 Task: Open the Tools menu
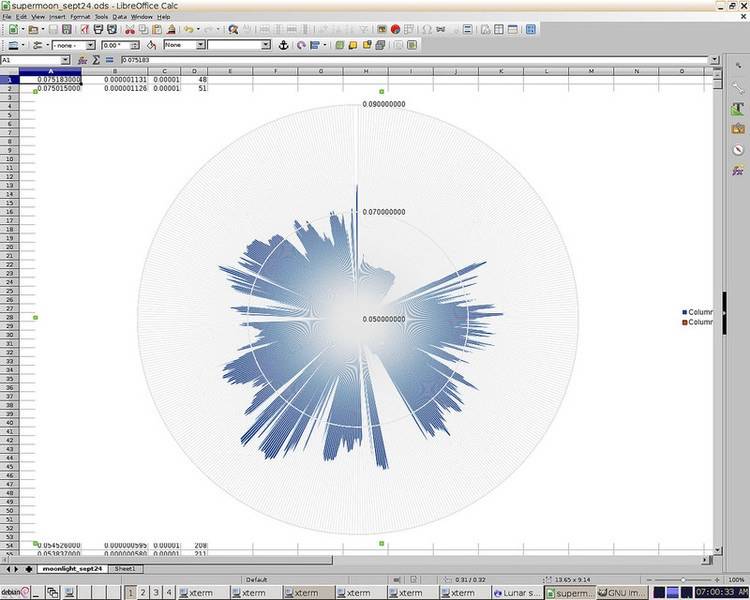101,17
